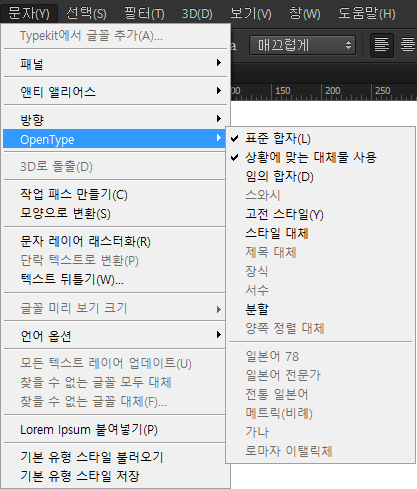This screenshot has width=417, height=489.
Task: Choose 문자 레이어 래스터화(R)
Action: pyautogui.click(x=115, y=241)
